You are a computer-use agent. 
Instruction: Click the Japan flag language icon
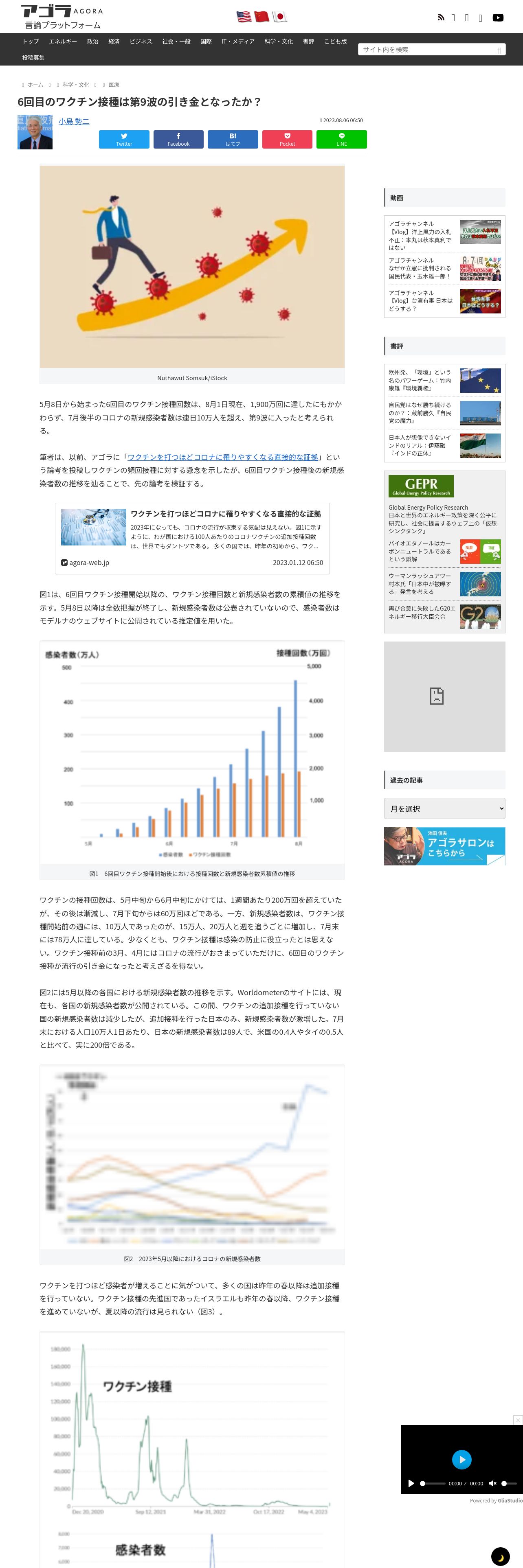tap(279, 16)
